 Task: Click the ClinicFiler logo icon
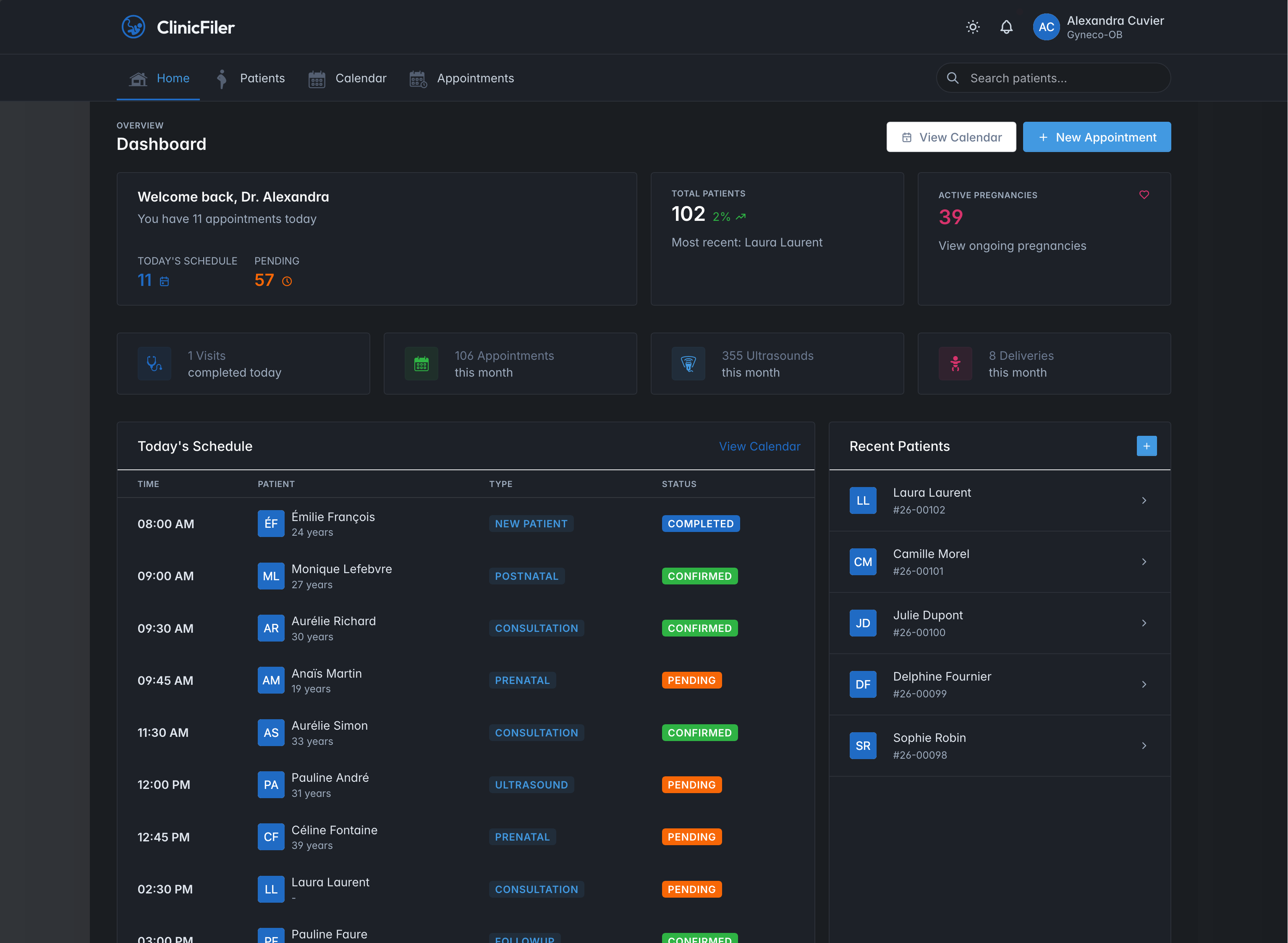click(x=134, y=27)
